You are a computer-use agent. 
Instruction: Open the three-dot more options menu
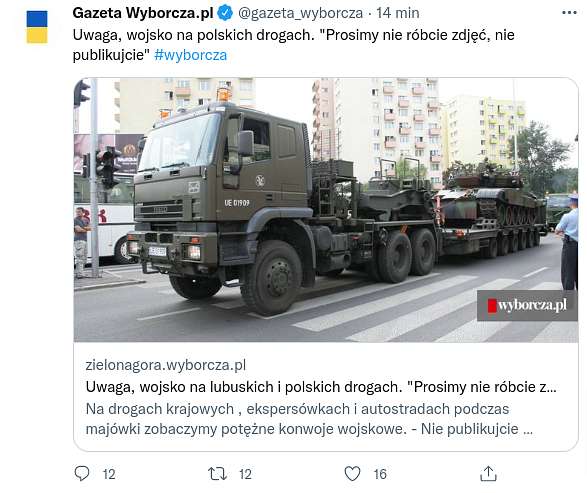pyautogui.click(x=569, y=13)
